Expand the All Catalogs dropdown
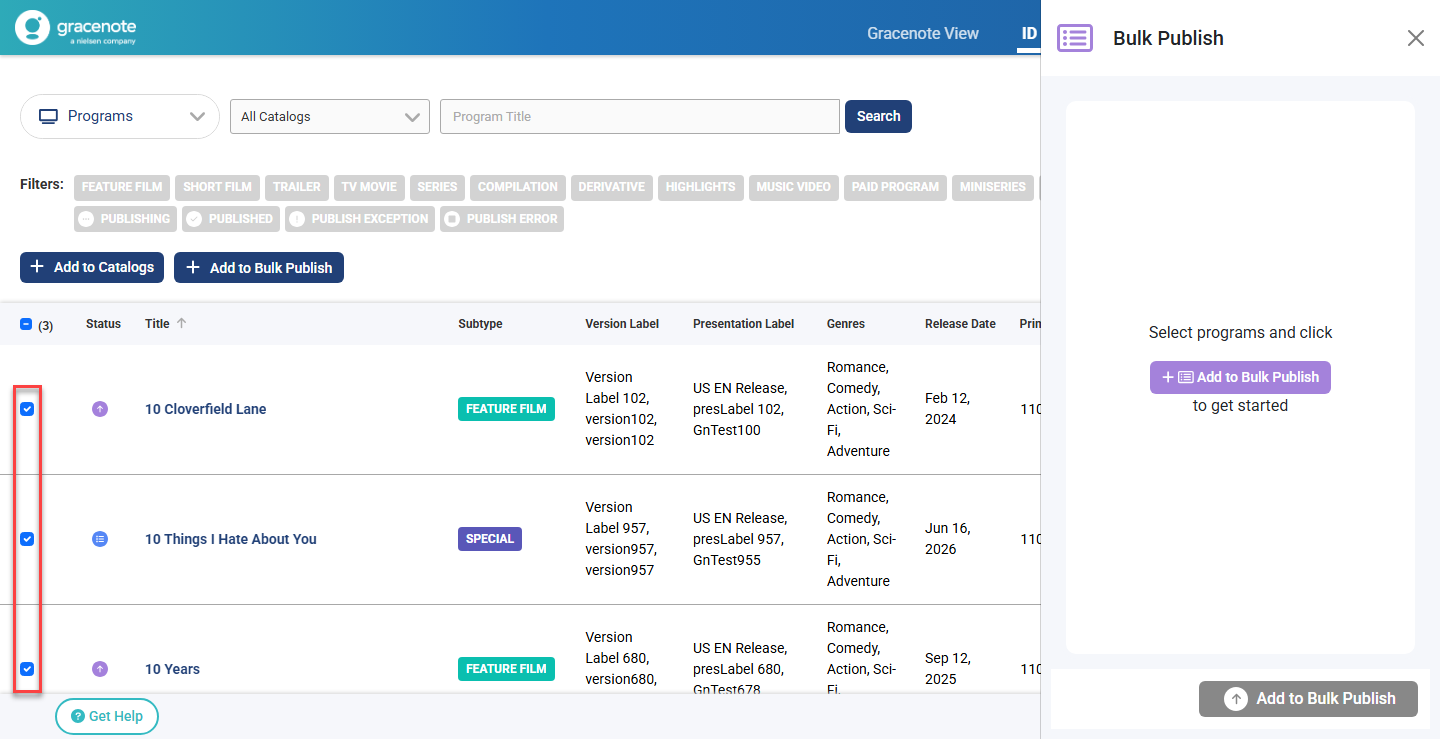The height and width of the screenshot is (739, 1440). (330, 117)
